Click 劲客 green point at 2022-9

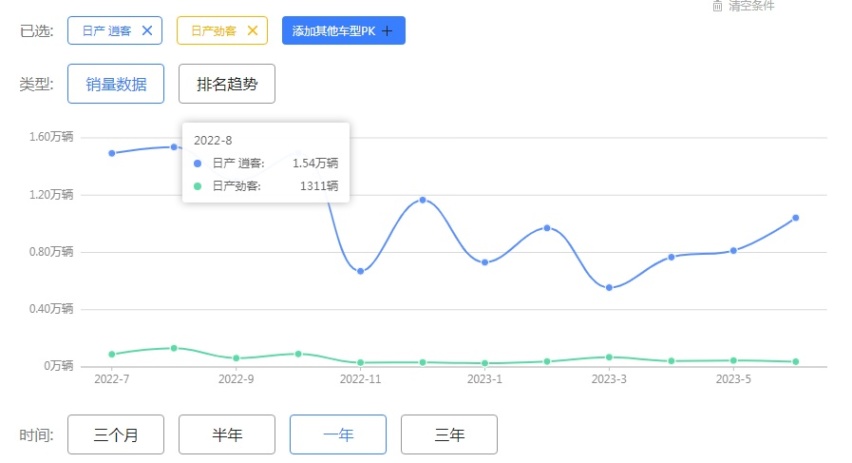click(236, 358)
